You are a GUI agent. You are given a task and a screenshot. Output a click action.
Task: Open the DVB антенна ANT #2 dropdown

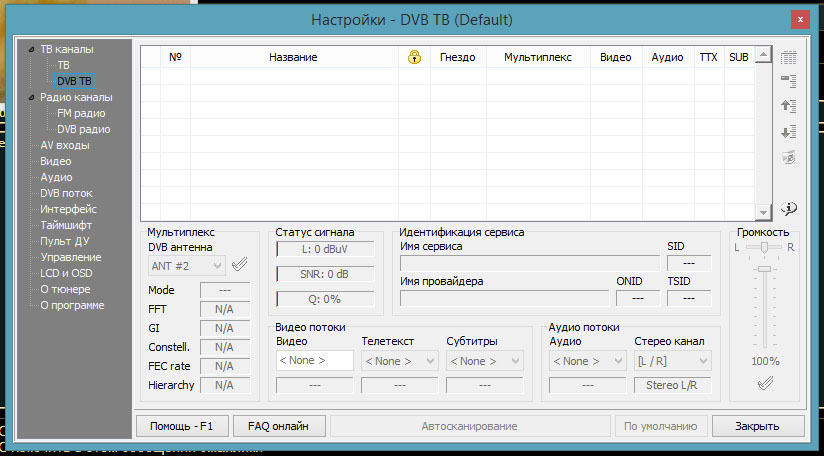186,266
